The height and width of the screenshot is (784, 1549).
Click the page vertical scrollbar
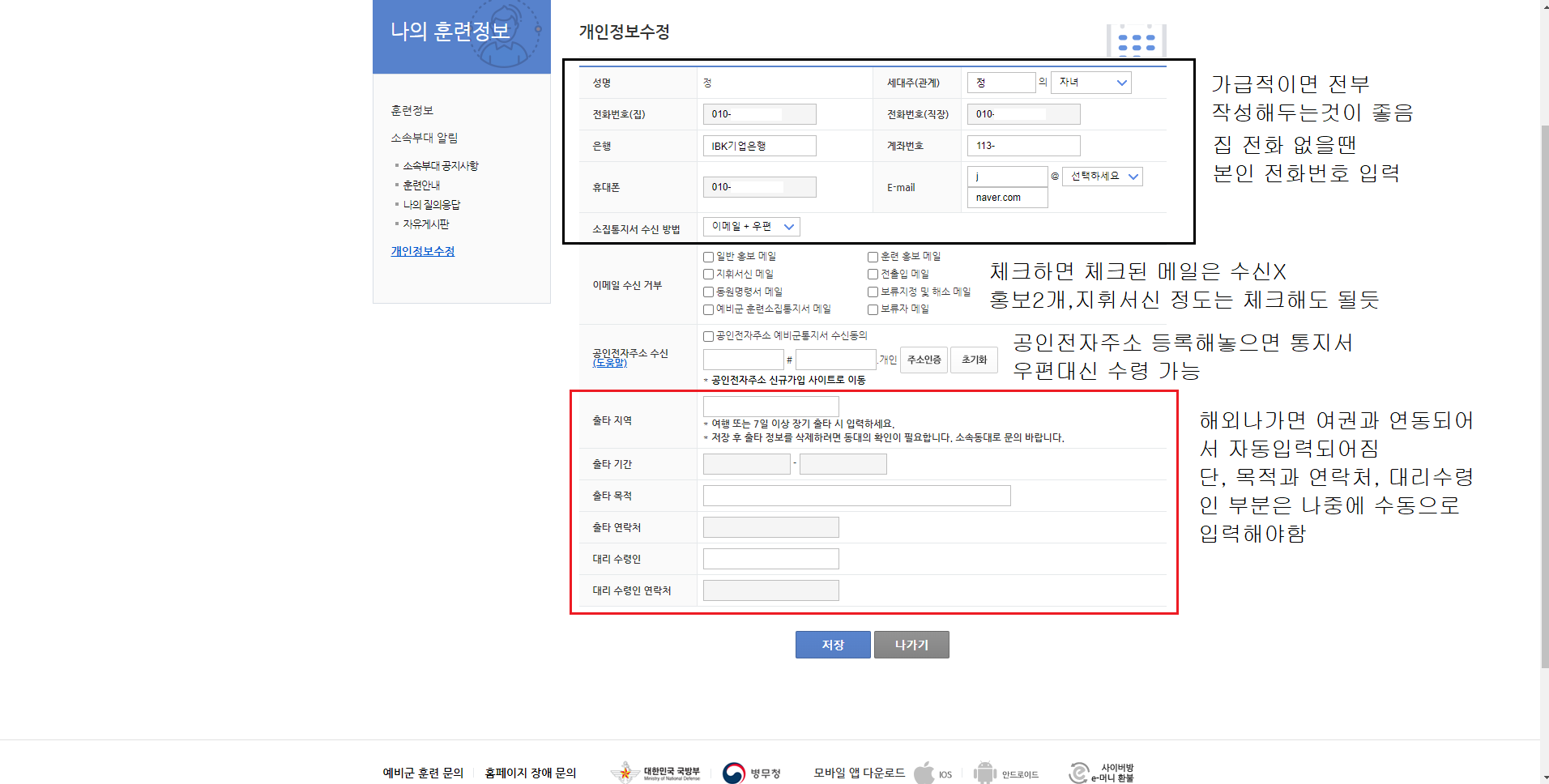(1544, 397)
